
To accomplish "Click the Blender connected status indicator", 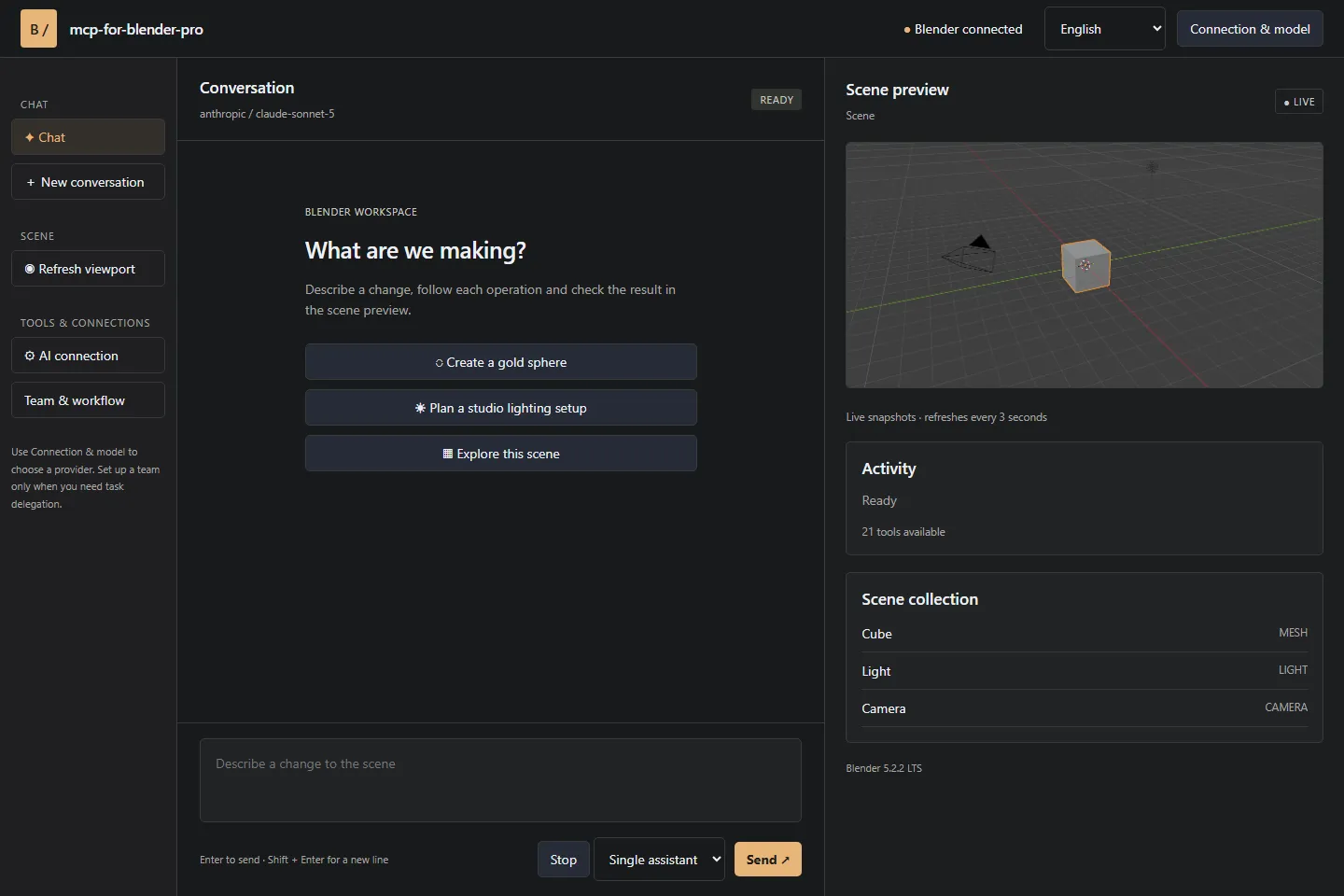I will point(963,29).
